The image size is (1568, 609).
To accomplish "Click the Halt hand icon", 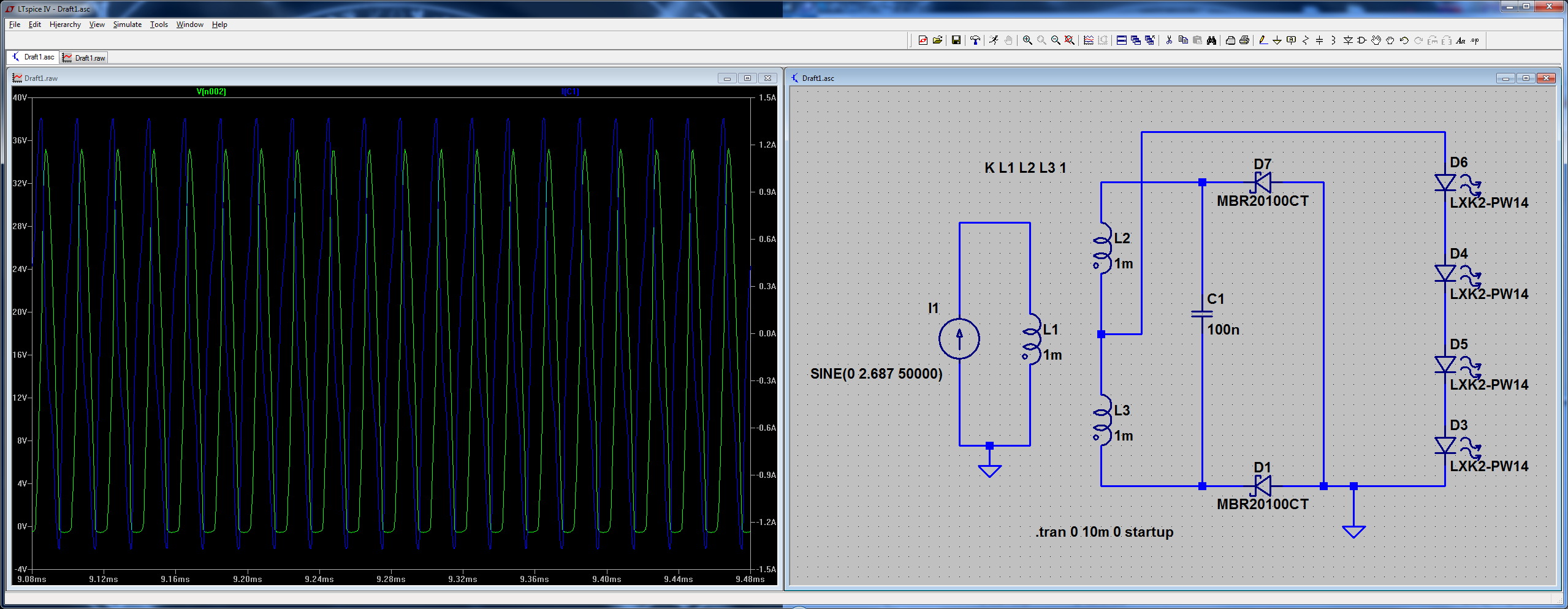I will 1008,40.
